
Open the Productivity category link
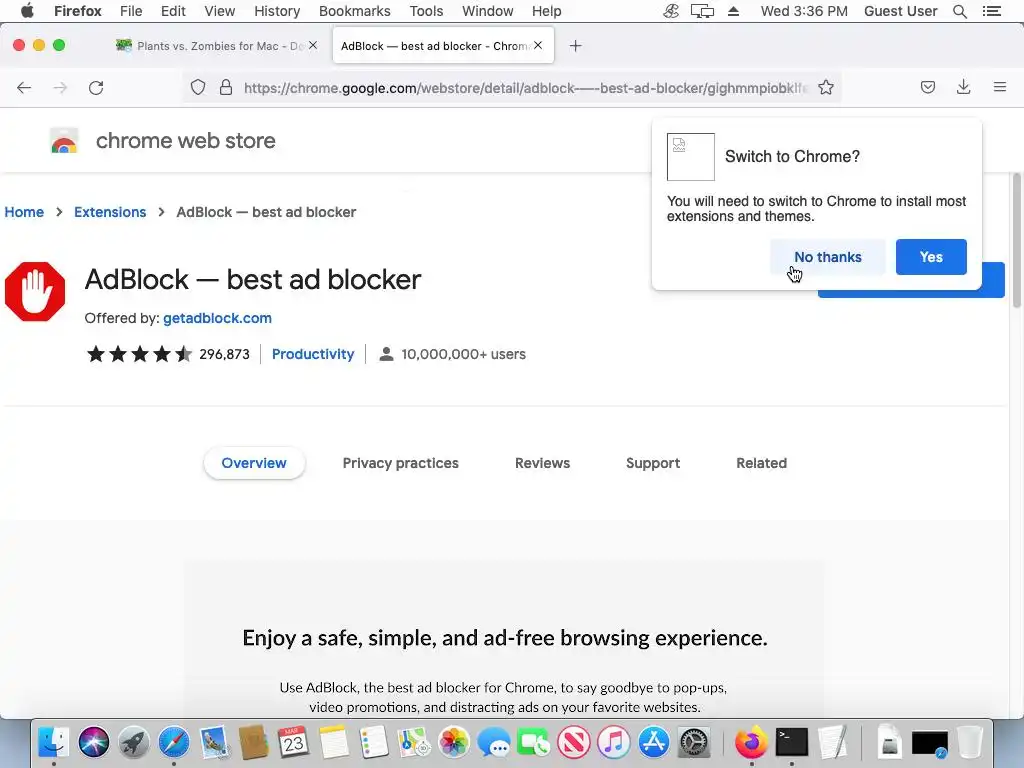point(313,354)
